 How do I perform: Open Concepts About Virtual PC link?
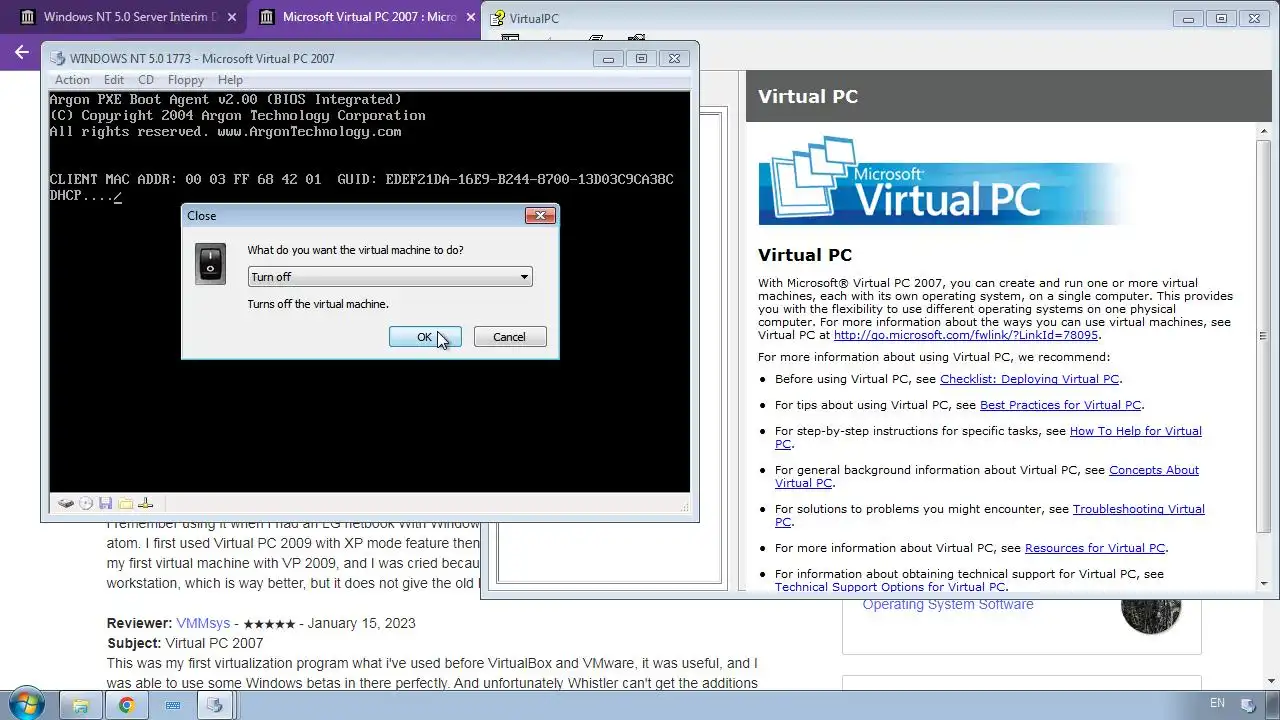coord(1153,470)
